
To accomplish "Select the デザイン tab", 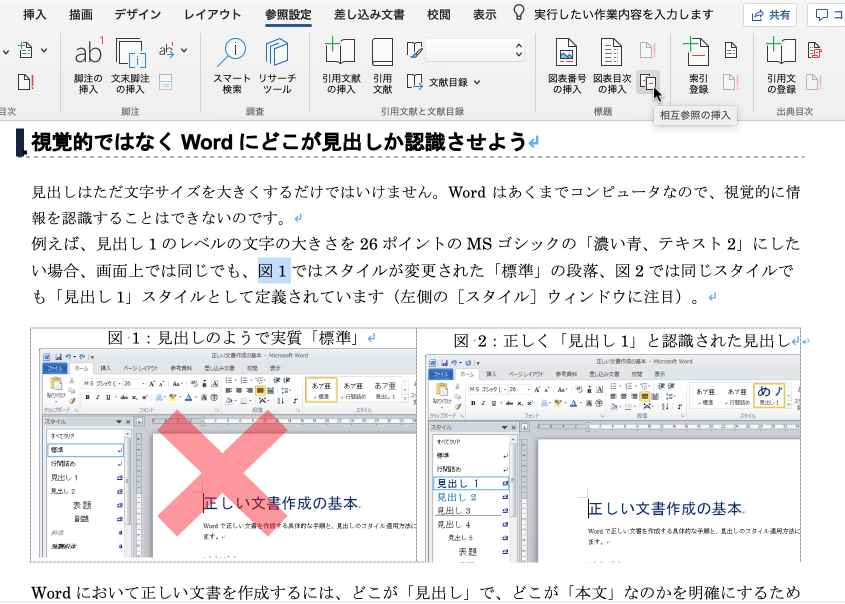I will click(x=138, y=15).
